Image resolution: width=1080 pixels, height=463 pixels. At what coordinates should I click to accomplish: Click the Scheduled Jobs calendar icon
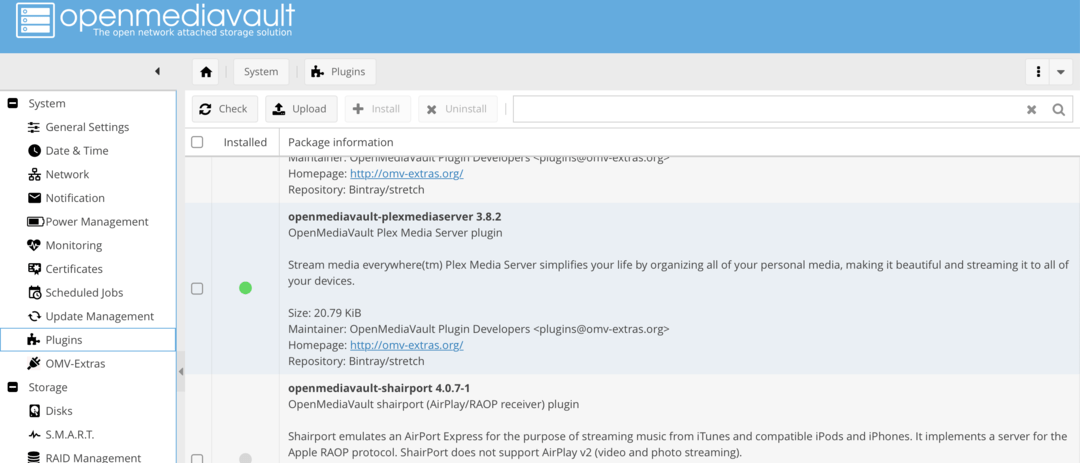coord(34,293)
